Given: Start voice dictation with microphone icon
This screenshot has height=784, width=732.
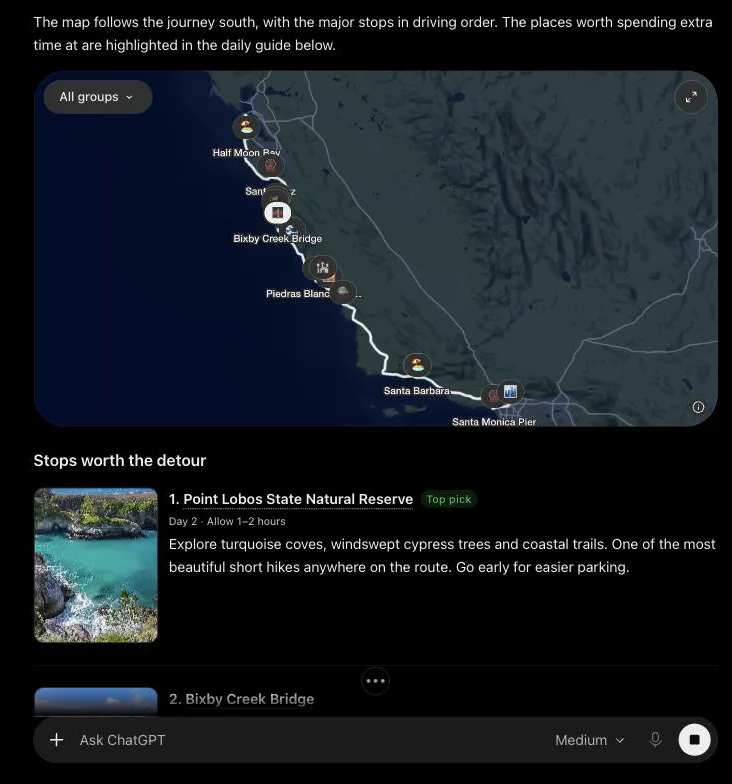Looking at the screenshot, I should [x=655, y=740].
